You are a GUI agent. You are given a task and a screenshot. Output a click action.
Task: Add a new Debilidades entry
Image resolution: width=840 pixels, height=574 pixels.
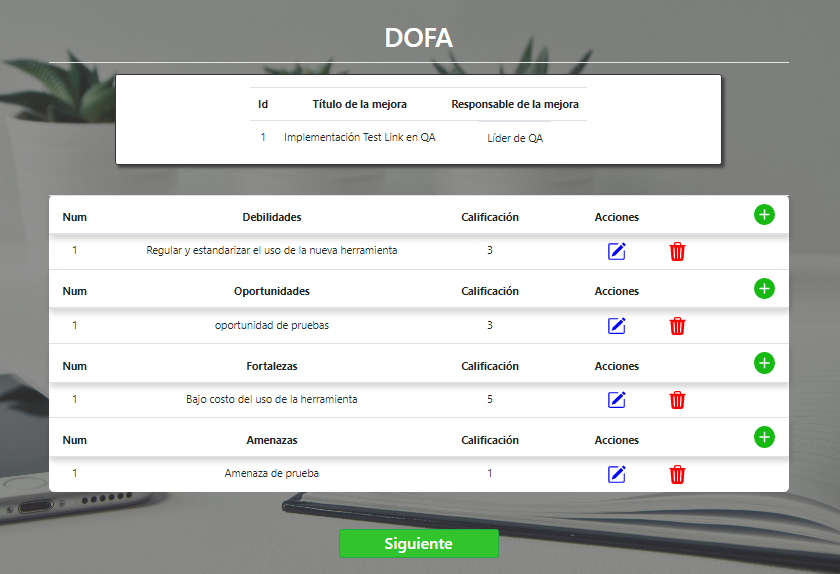tap(764, 215)
